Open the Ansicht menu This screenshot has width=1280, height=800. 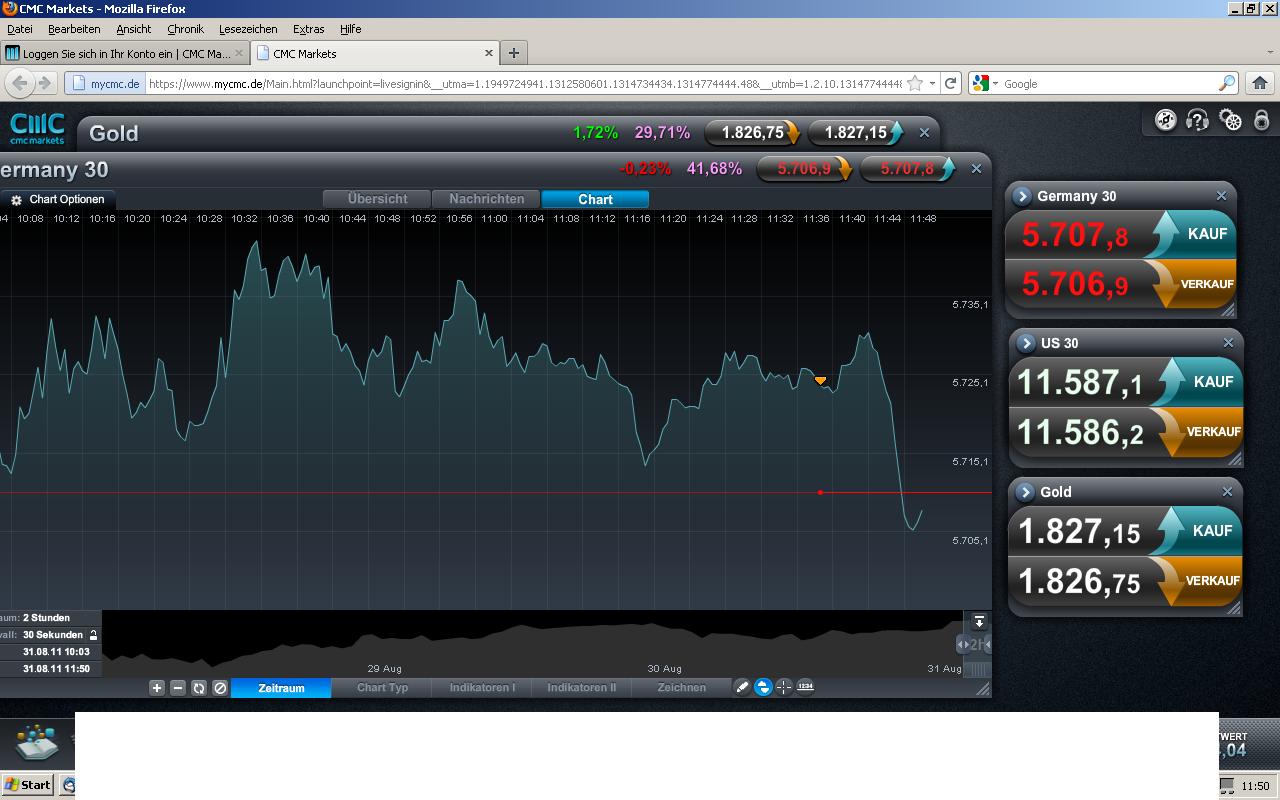tap(134, 29)
